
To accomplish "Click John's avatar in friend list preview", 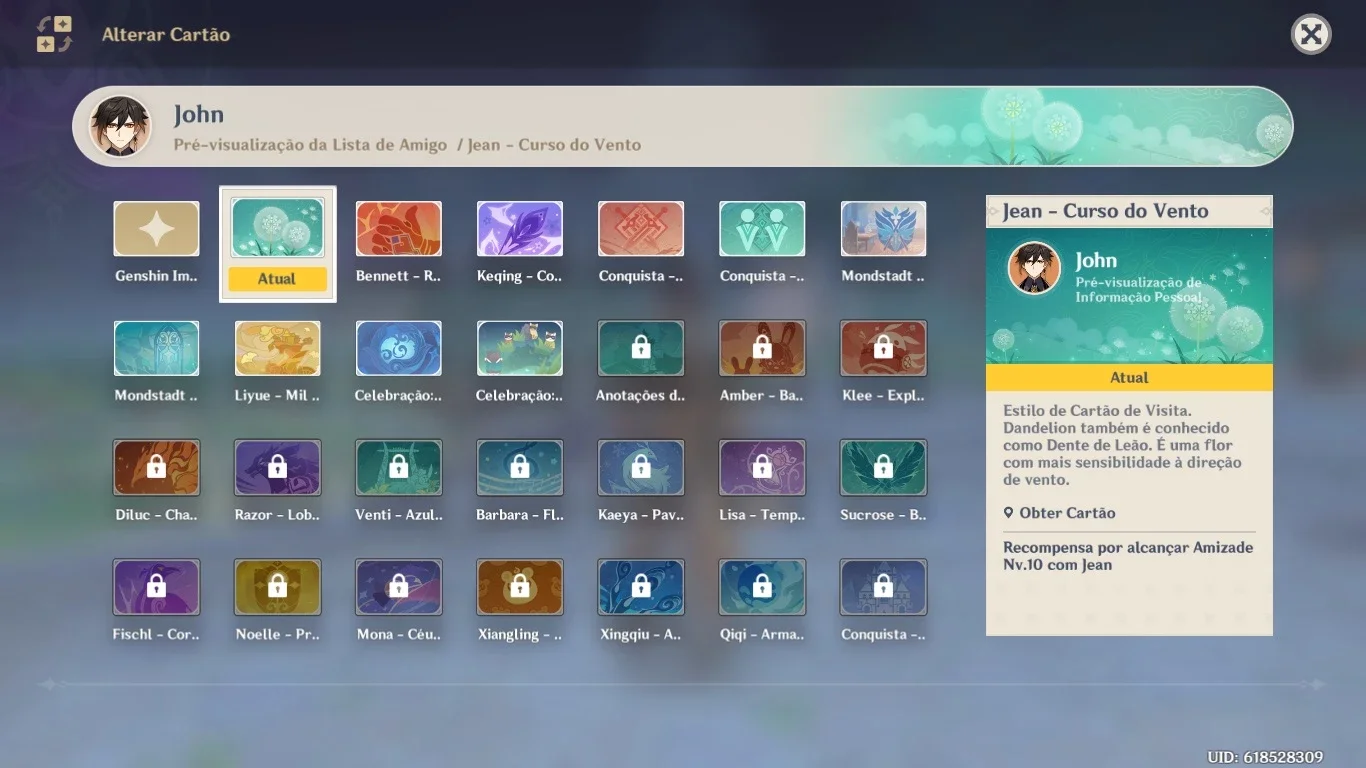I will tap(120, 127).
